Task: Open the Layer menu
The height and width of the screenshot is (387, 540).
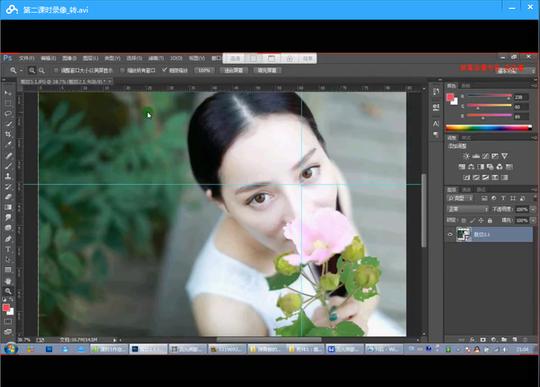Action: (91, 59)
